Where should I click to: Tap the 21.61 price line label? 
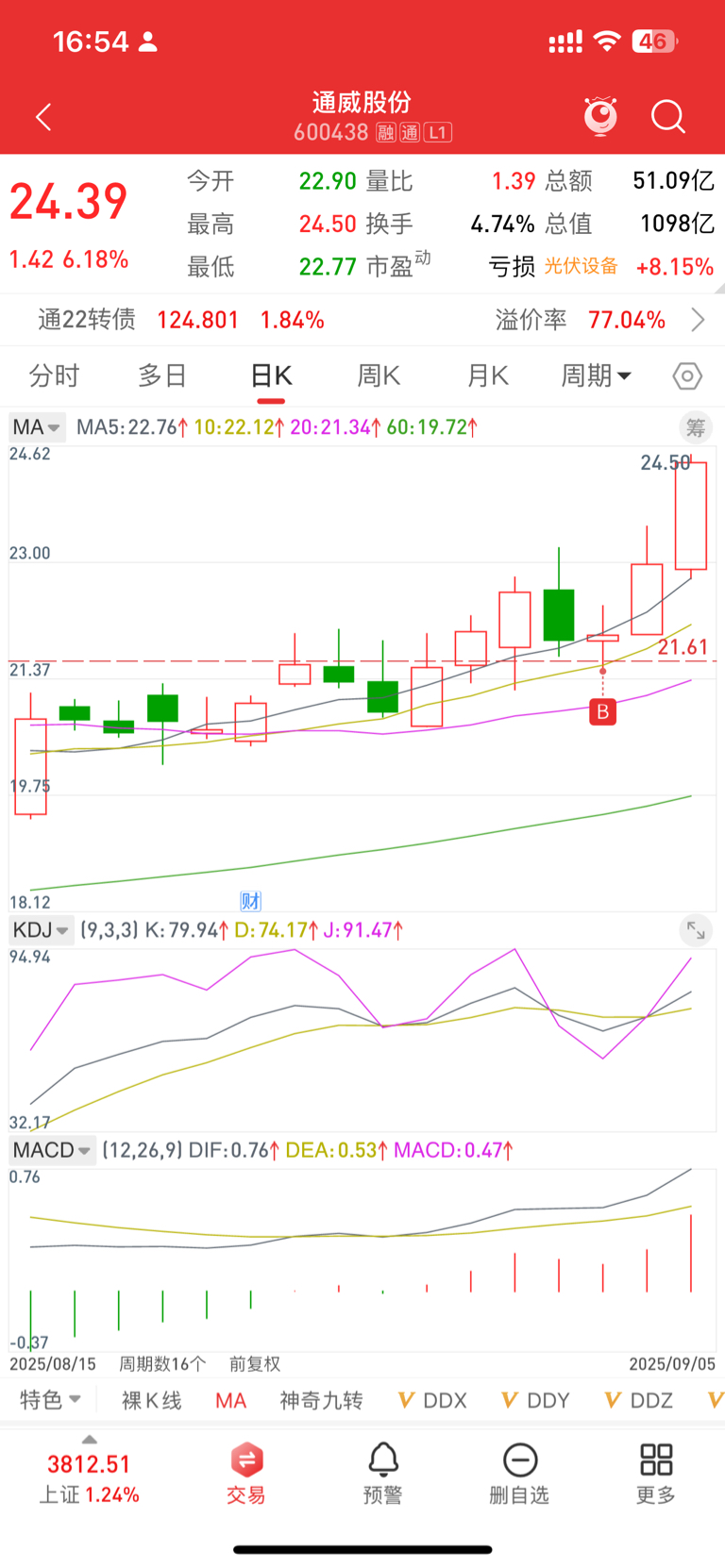coord(683,647)
